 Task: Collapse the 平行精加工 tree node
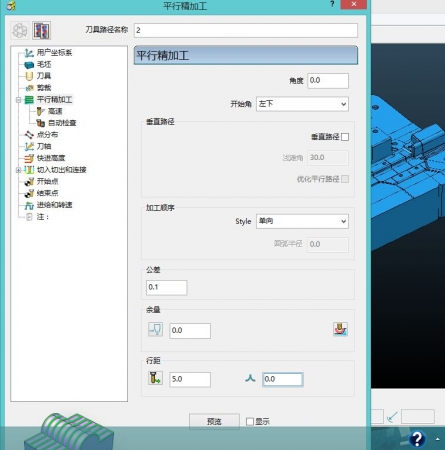[18, 100]
